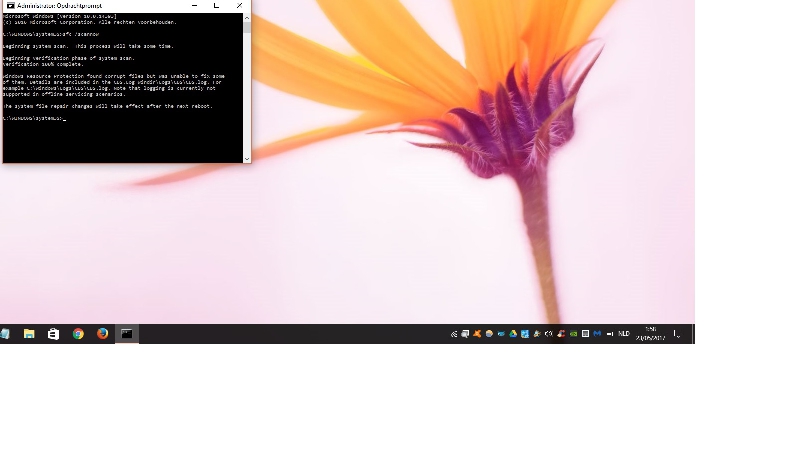Click the Command Prompt title bar system icon

[x=10, y=6]
